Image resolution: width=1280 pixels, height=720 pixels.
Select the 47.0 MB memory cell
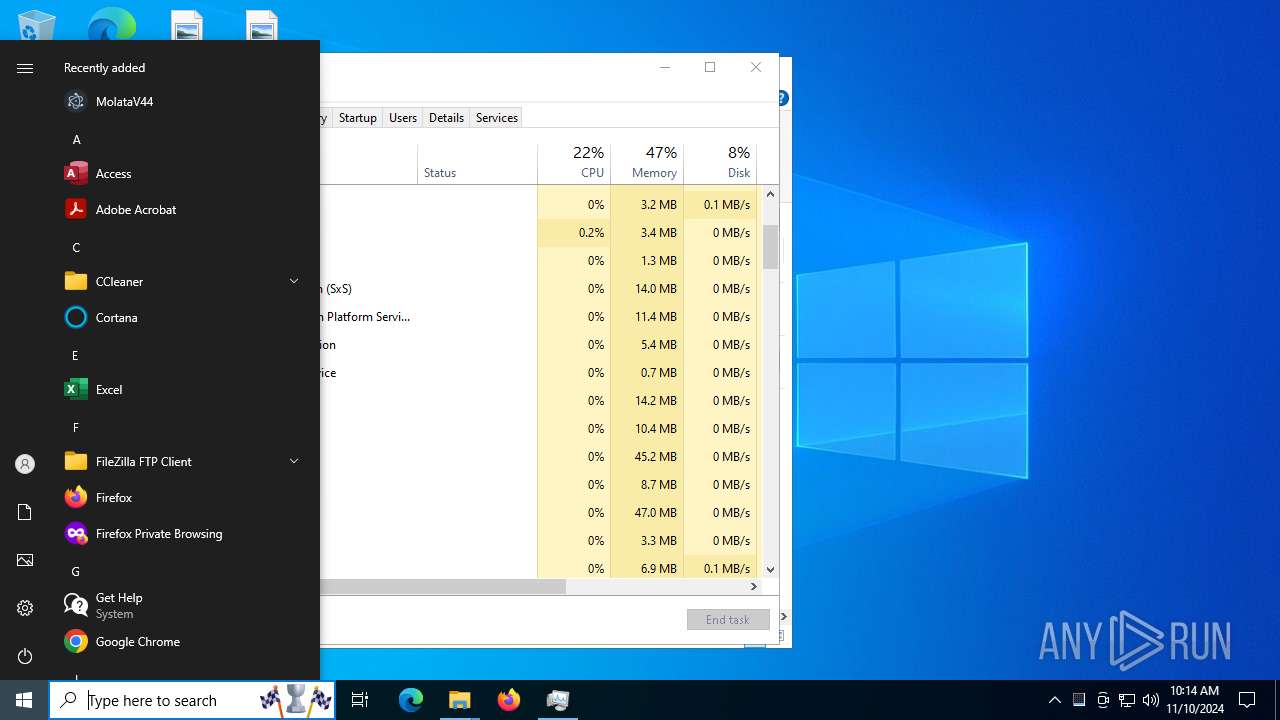click(x=647, y=512)
